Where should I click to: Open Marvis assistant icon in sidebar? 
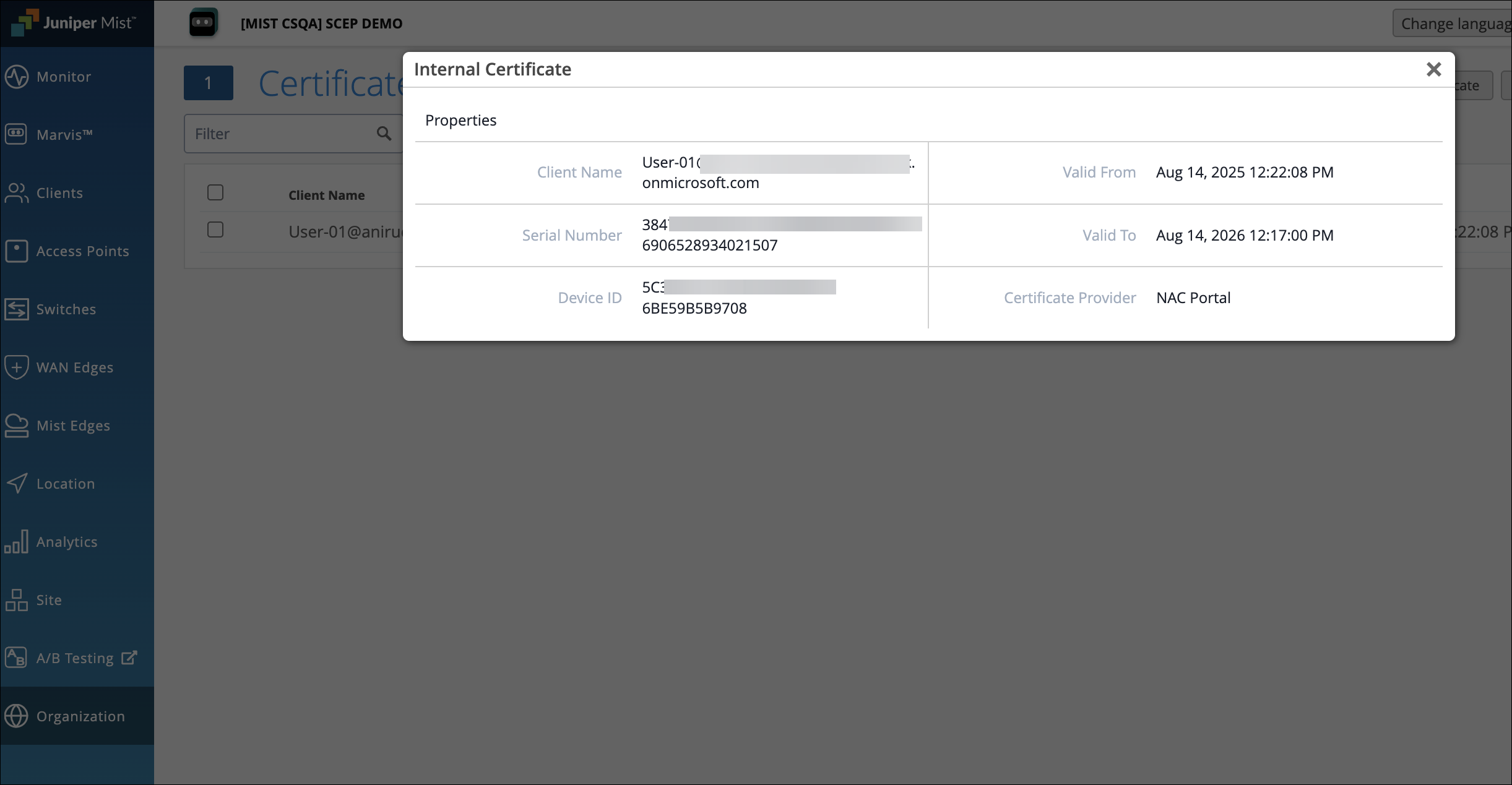17,134
